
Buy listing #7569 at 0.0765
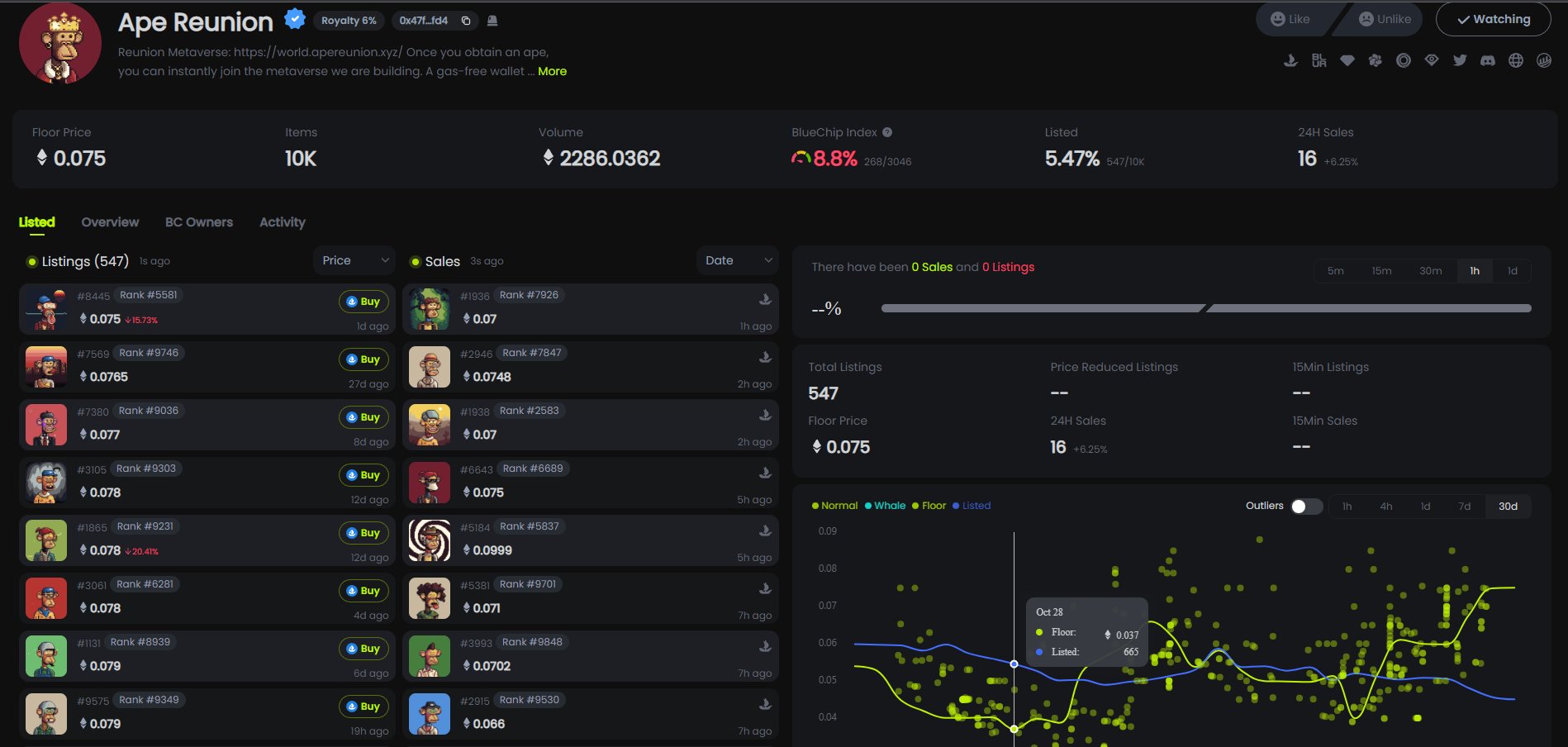point(363,359)
